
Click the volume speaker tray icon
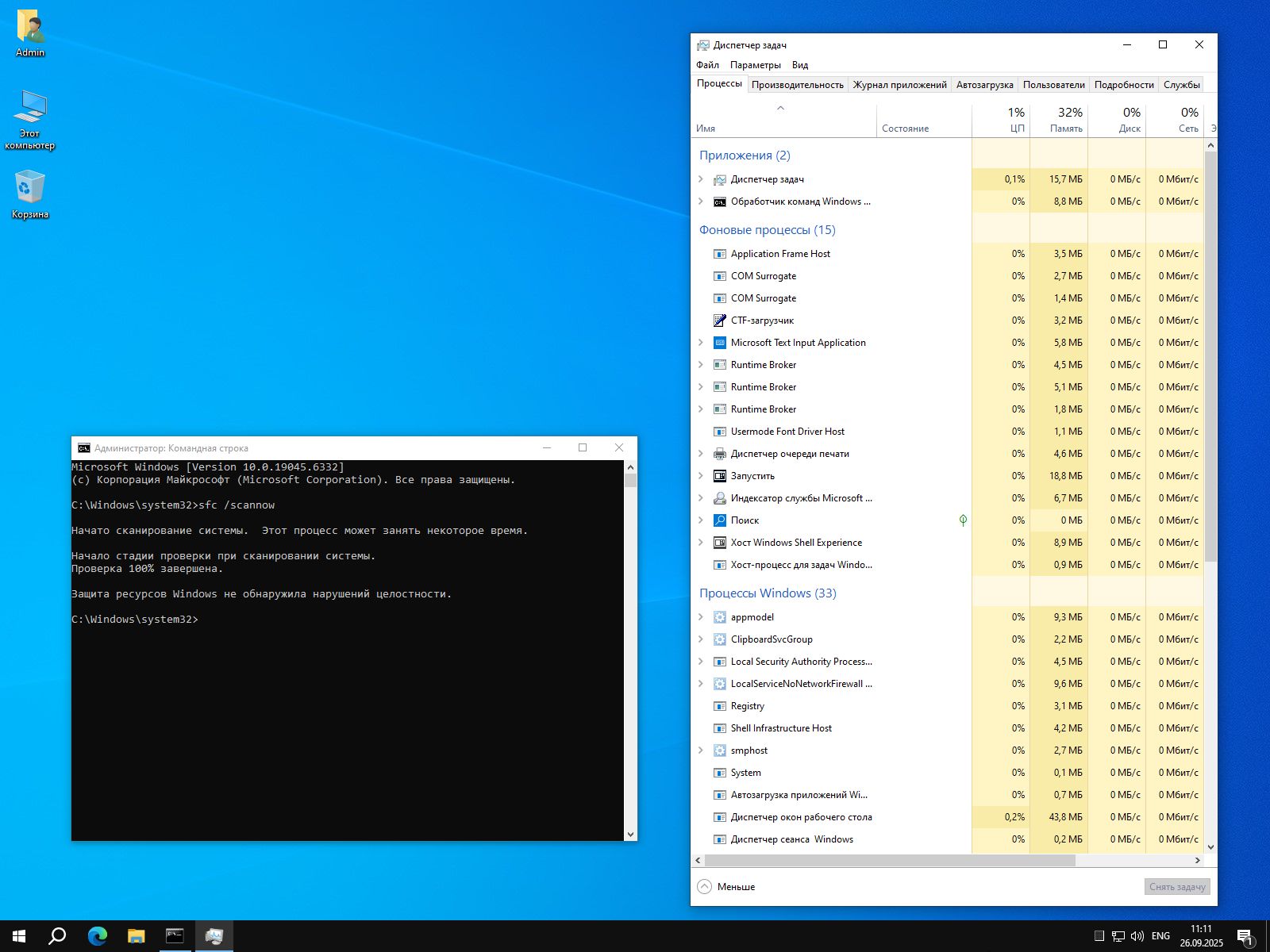pyautogui.click(x=1137, y=936)
